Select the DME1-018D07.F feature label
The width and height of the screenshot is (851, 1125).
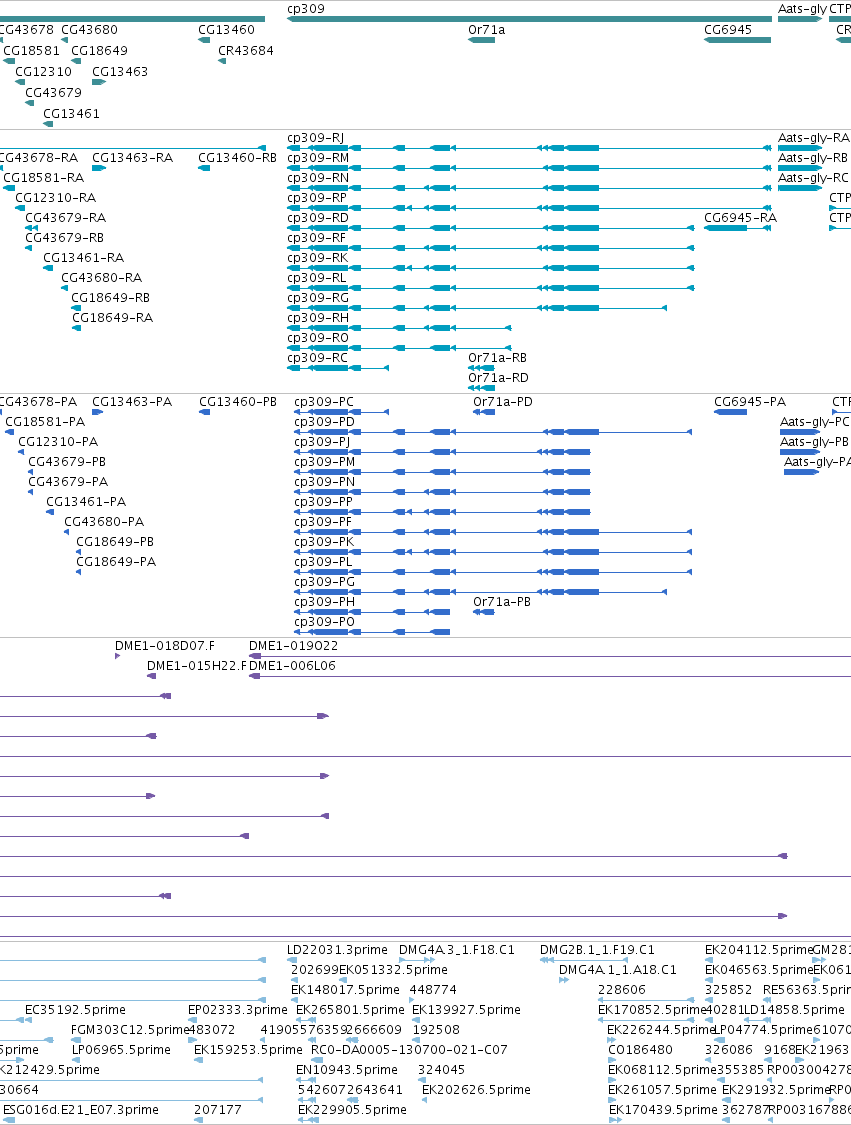click(x=165, y=646)
